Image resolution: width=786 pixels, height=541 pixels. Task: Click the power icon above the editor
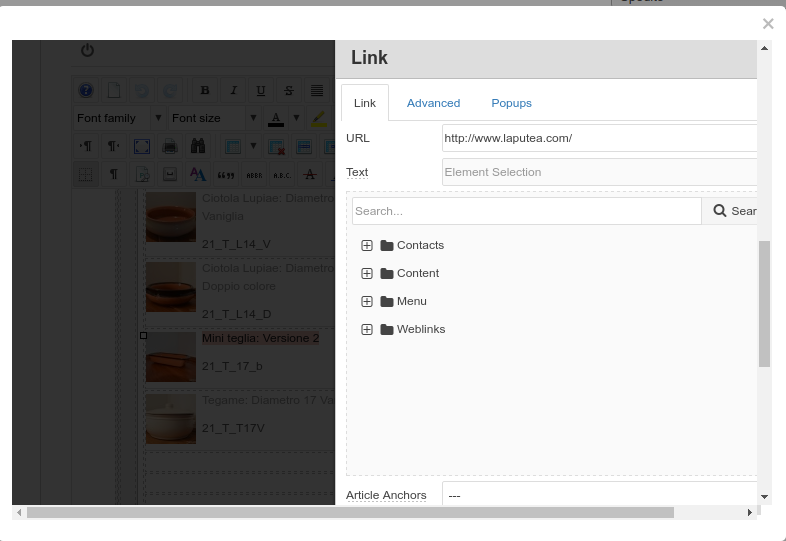pos(87,50)
